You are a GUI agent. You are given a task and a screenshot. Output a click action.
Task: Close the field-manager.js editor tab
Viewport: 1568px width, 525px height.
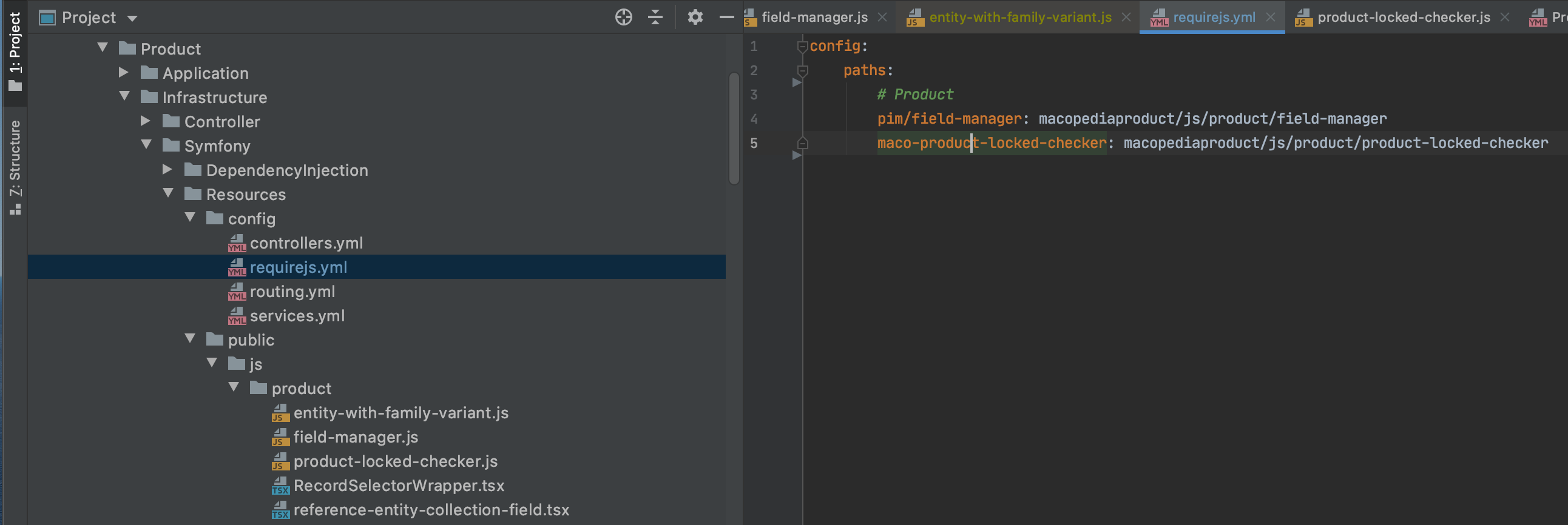[882, 17]
